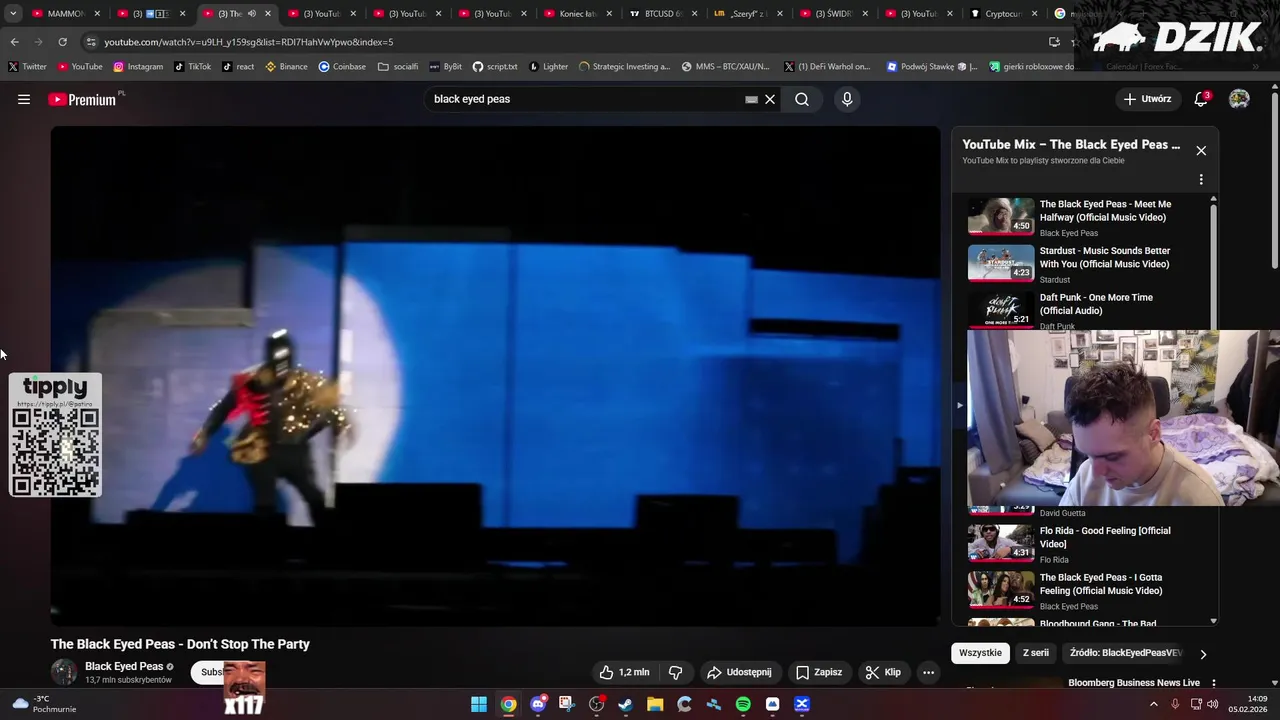
Task: Open the YouTube notifications bell
Action: point(1201,99)
